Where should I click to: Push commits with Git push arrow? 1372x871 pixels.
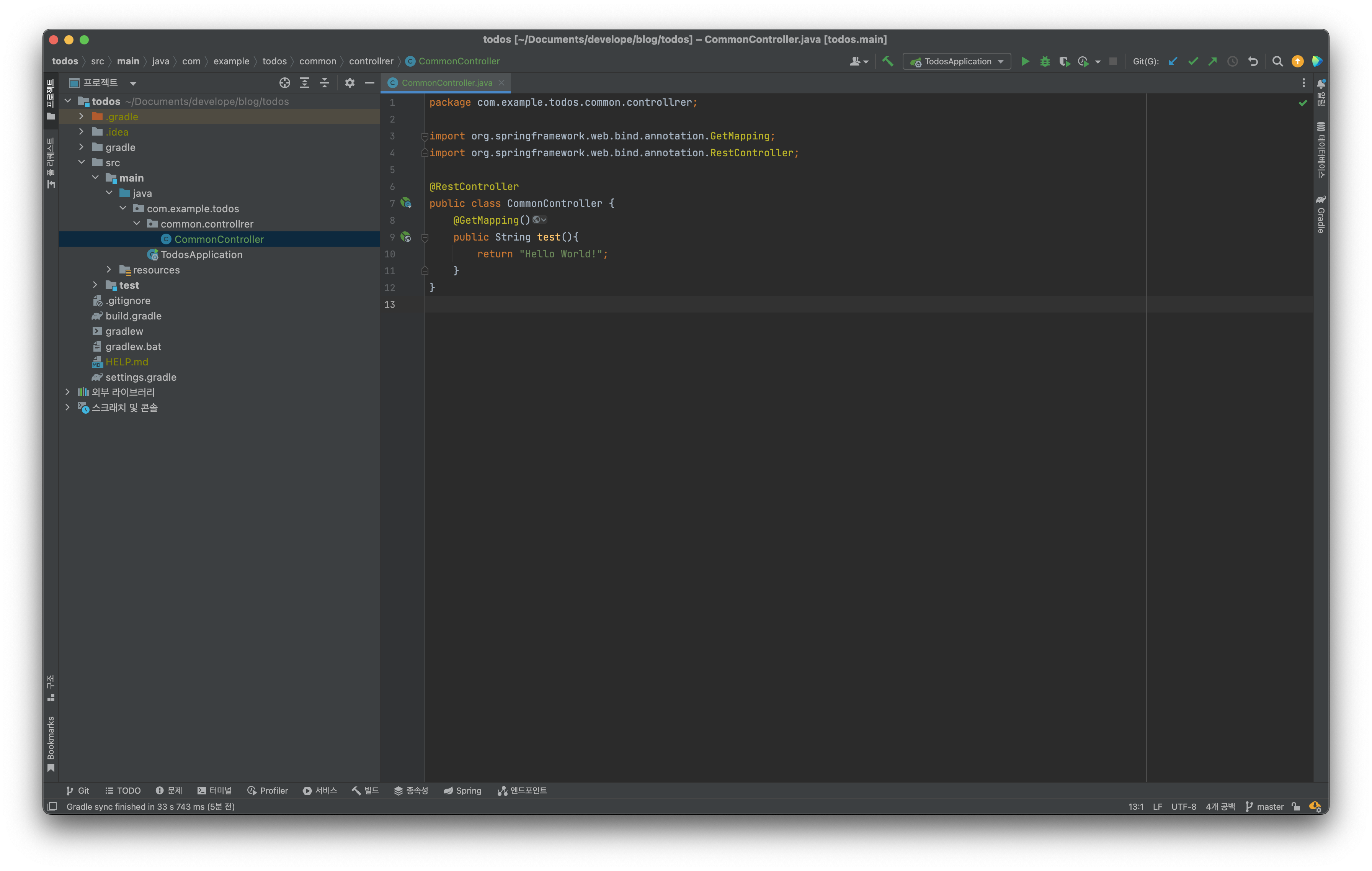pyautogui.click(x=1212, y=62)
